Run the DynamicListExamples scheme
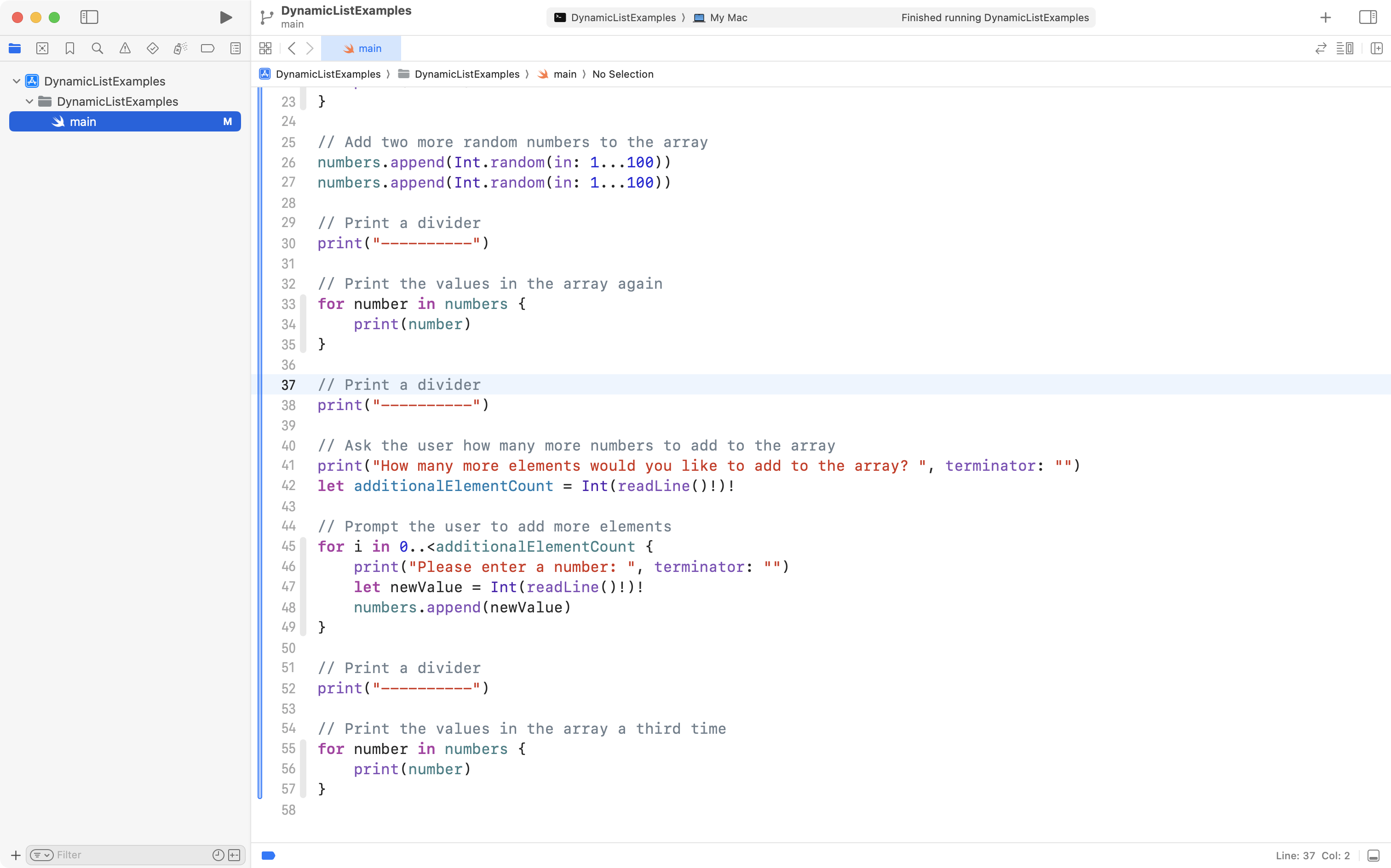This screenshot has height=868, width=1391. pos(225,17)
